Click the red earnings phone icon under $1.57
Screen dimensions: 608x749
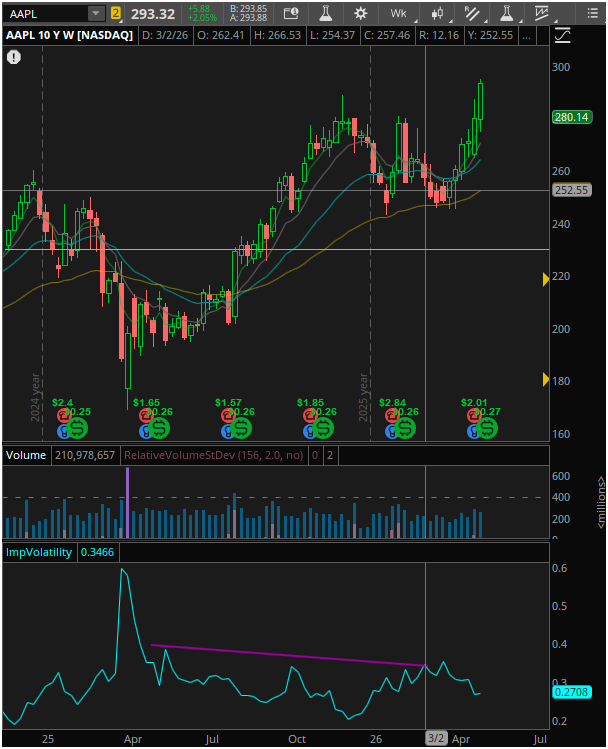(x=228, y=416)
